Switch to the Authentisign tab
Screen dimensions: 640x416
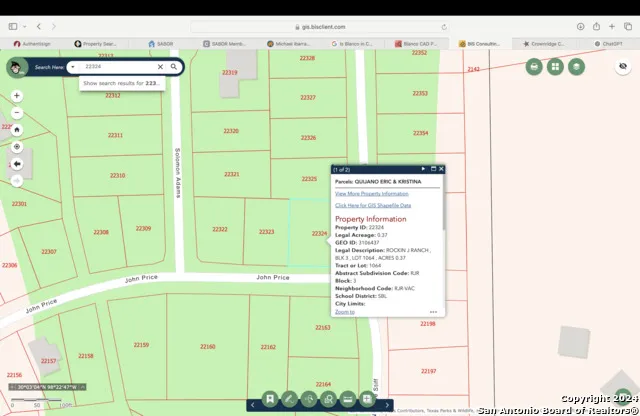pos(32,44)
